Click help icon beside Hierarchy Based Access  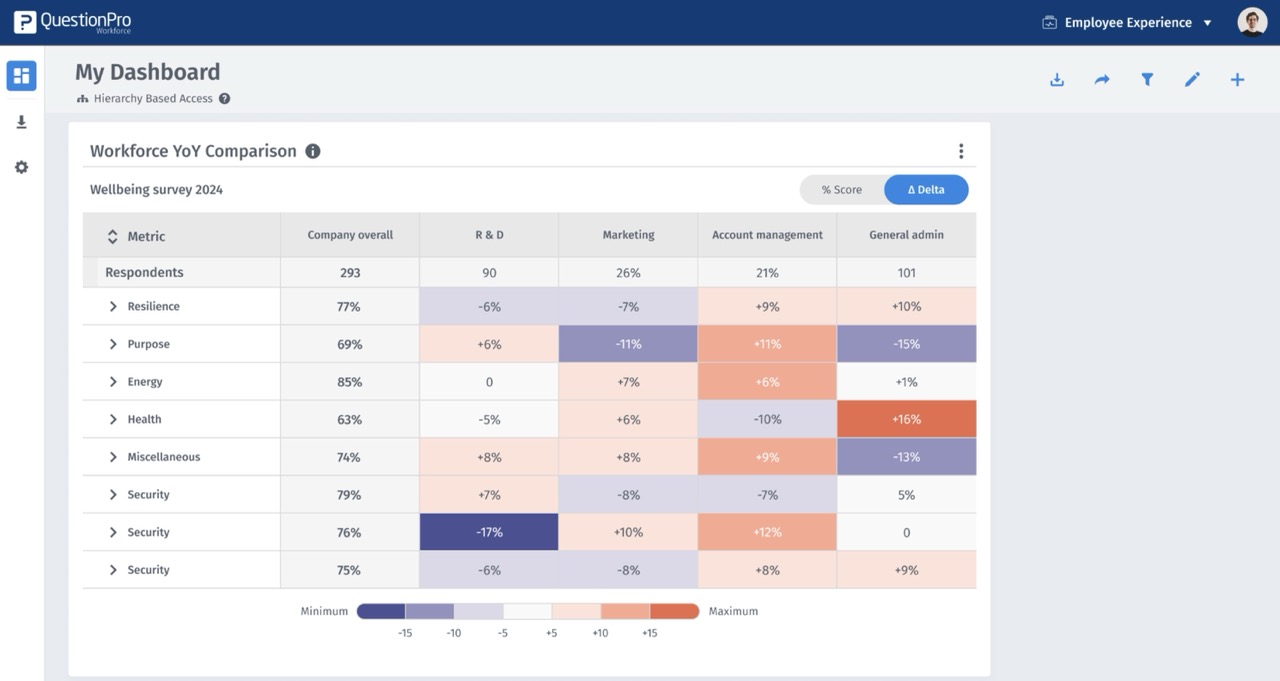click(224, 99)
